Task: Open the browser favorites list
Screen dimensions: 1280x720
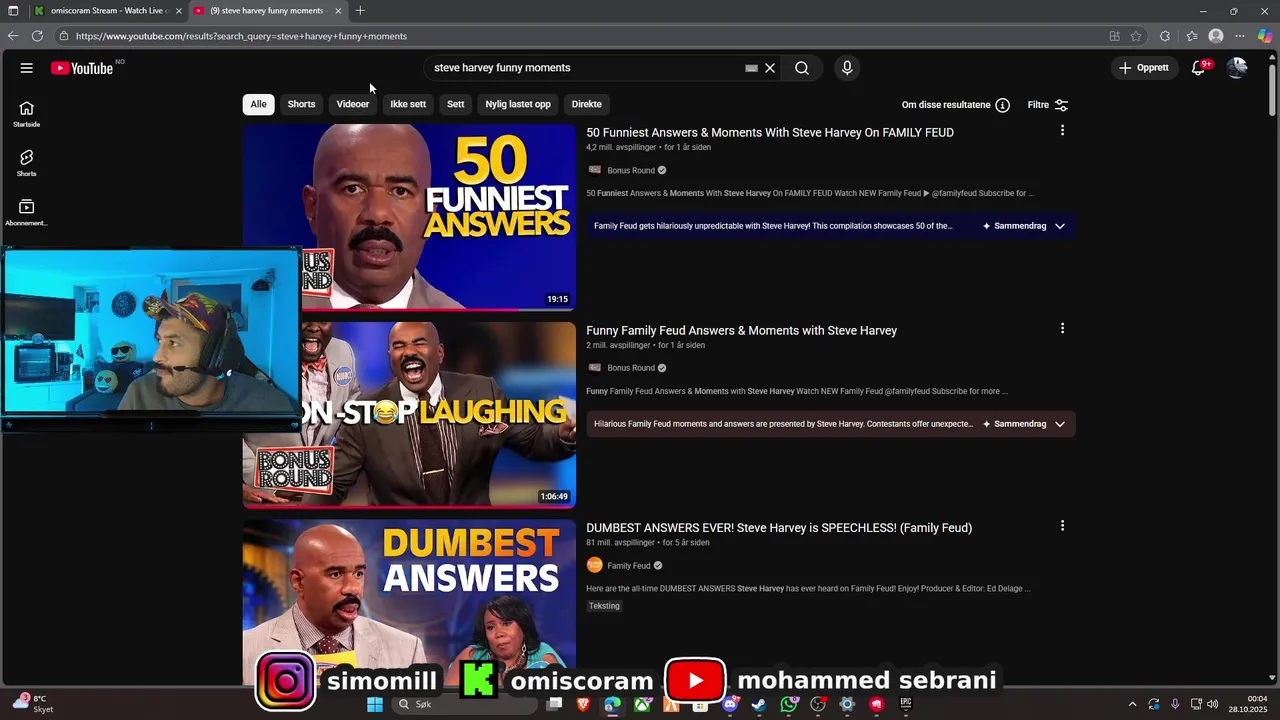Action: (x=1191, y=36)
